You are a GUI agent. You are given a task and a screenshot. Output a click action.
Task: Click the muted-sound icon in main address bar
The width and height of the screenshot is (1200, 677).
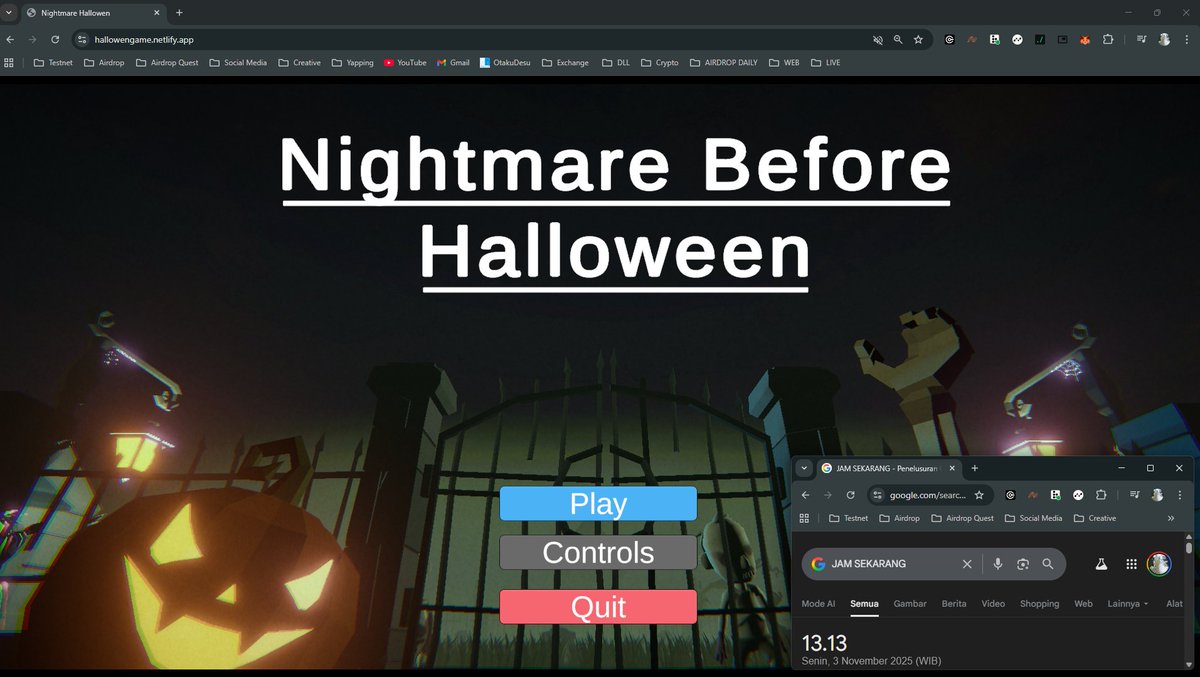point(878,39)
